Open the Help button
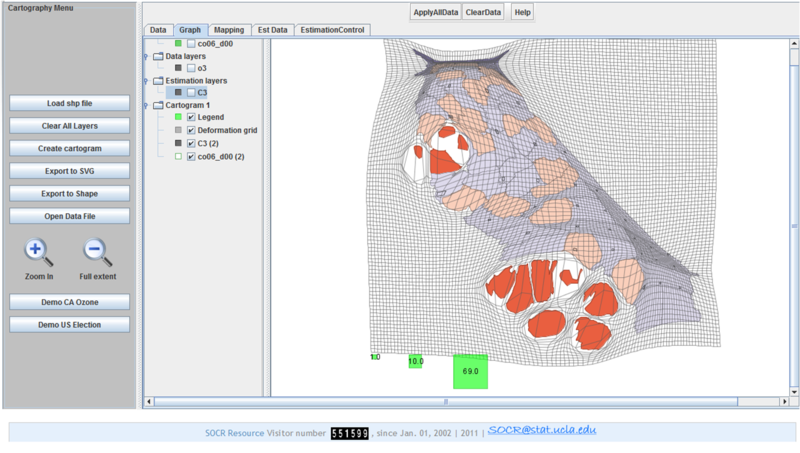The width and height of the screenshot is (800, 453). (522, 12)
